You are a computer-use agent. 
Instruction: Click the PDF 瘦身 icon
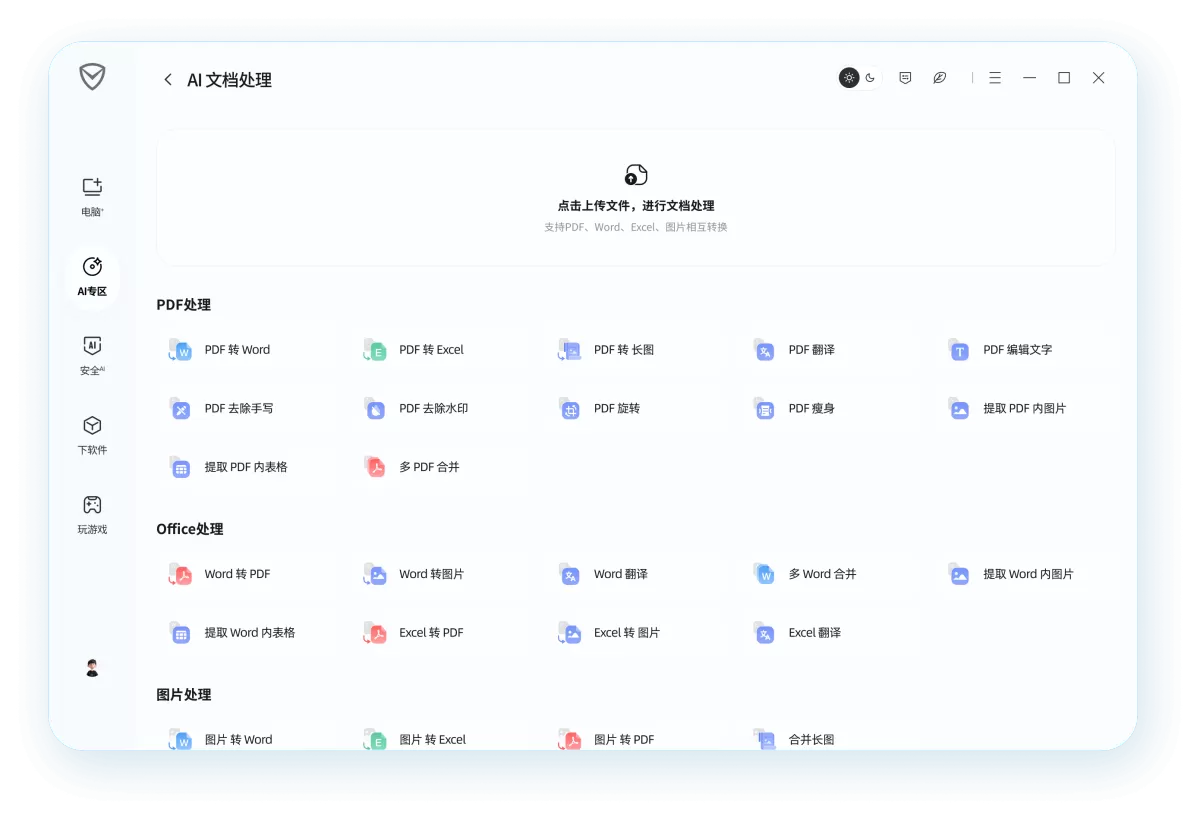pyautogui.click(x=764, y=408)
